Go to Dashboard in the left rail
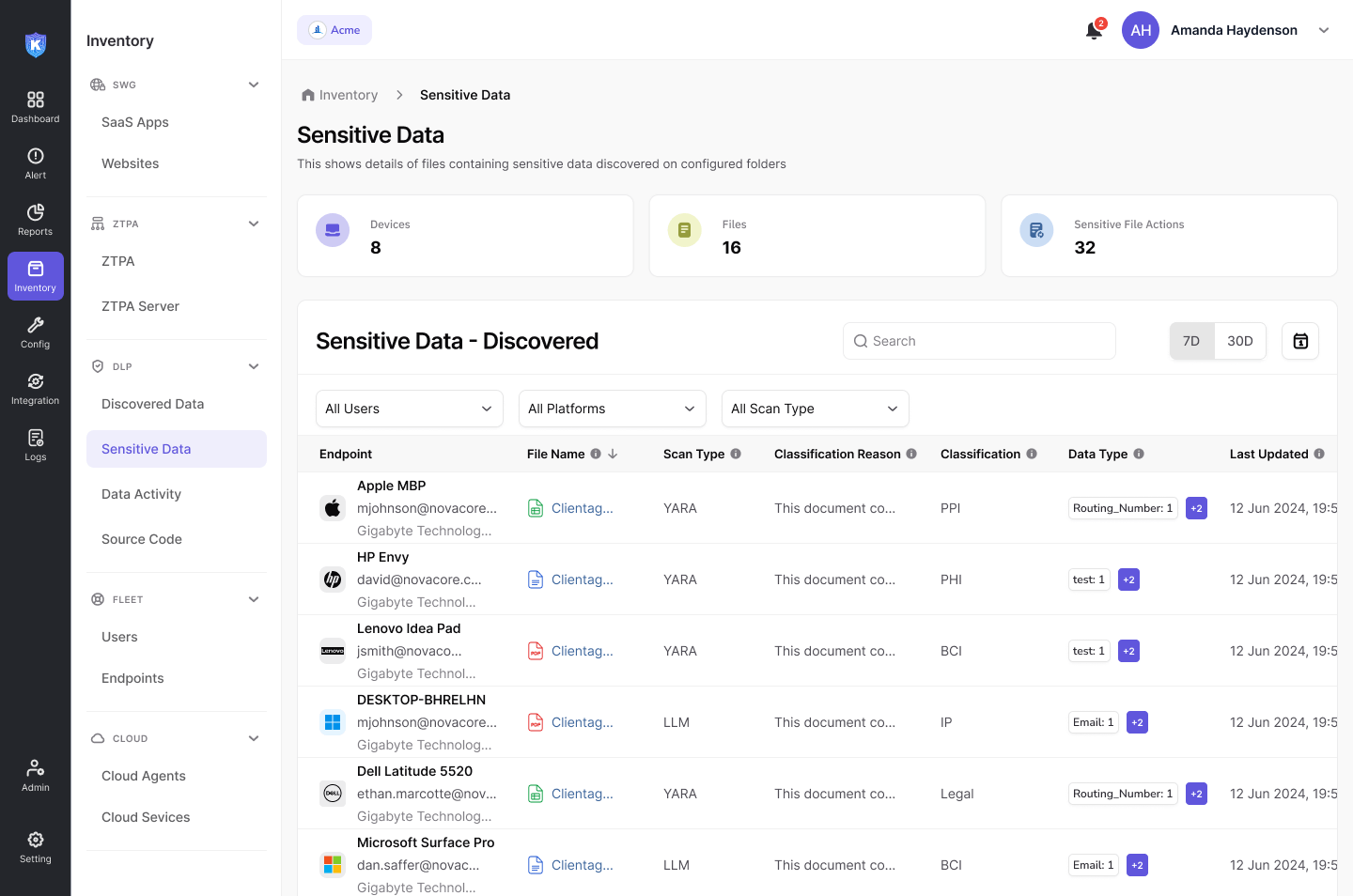 point(36,107)
